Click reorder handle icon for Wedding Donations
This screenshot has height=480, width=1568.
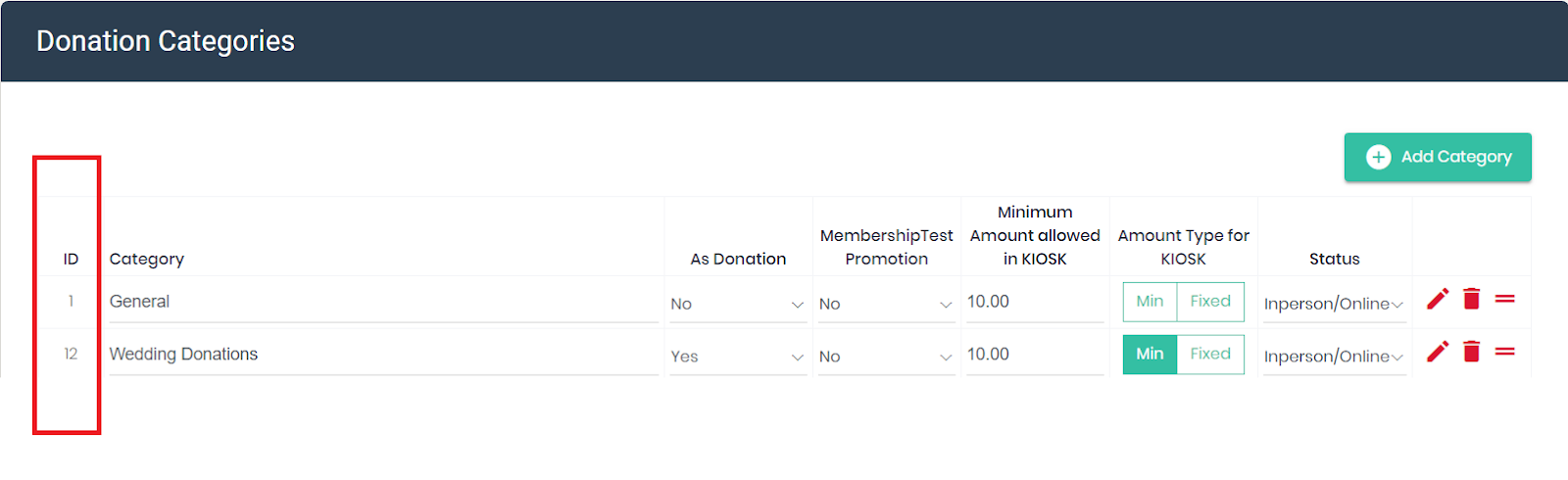[1505, 352]
